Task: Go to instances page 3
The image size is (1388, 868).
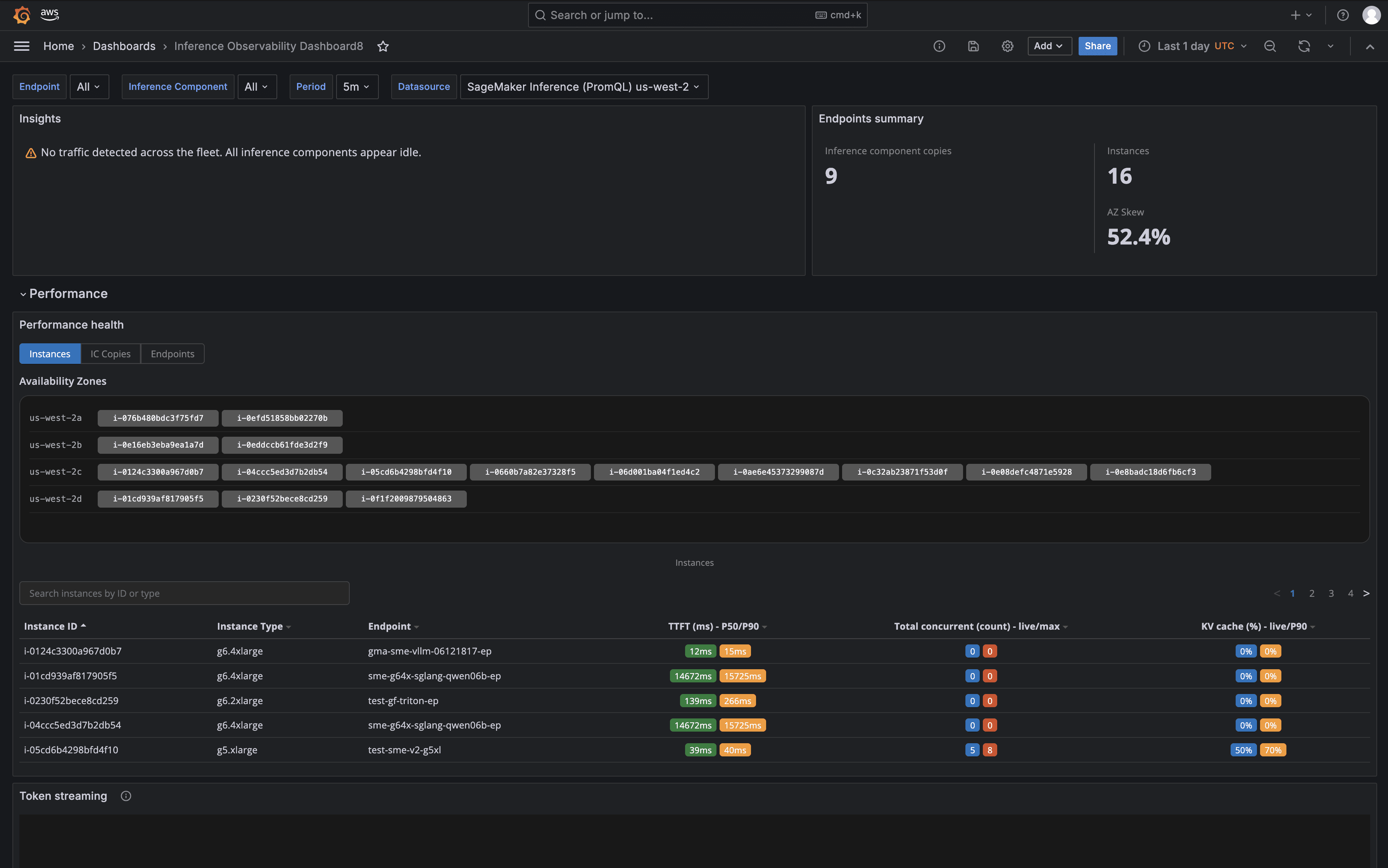Action: [x=1331, y=593]
